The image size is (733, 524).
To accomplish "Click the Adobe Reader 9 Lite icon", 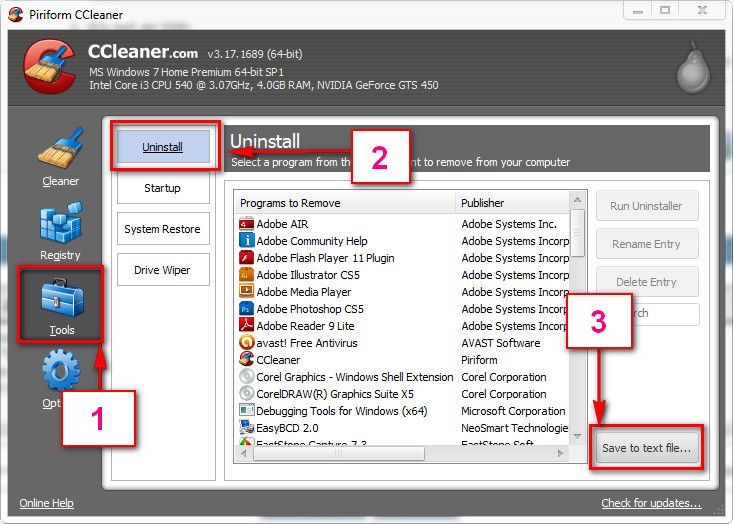I will (x=246, y=326).
